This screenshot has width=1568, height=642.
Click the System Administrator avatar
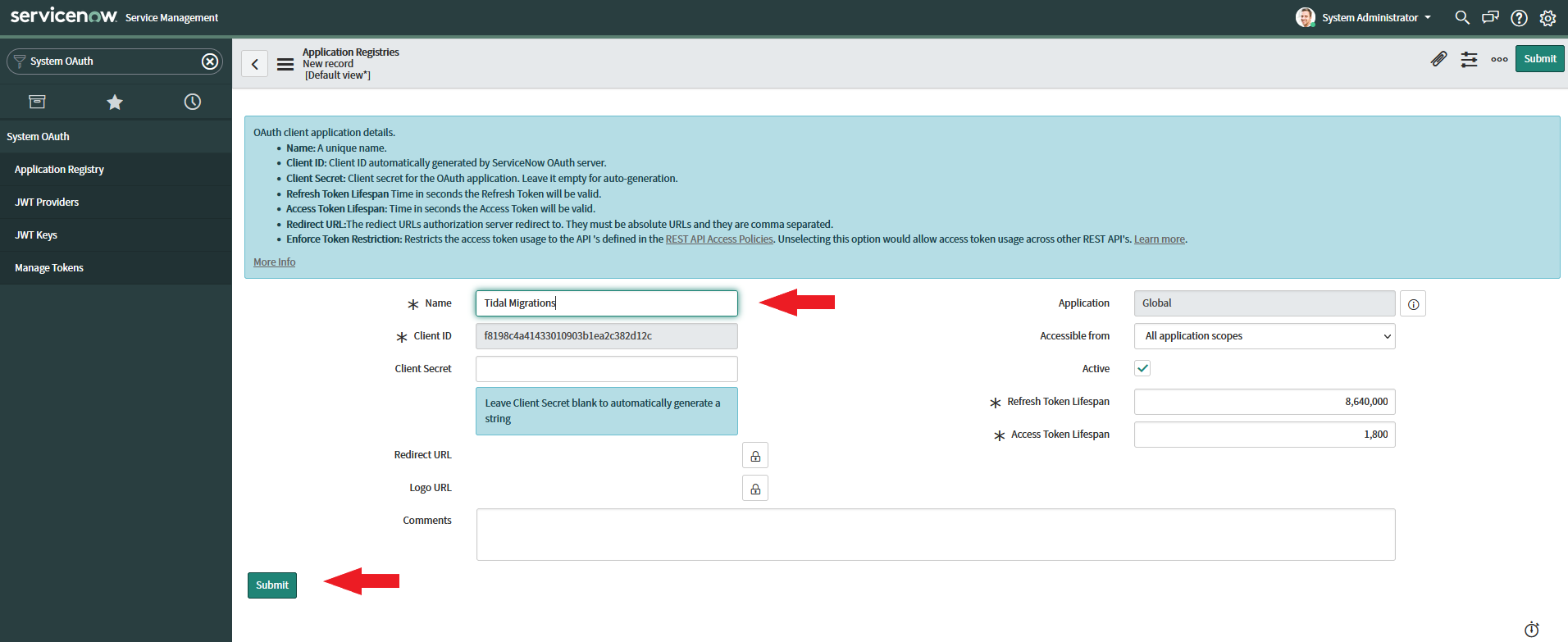[1306, 17]
